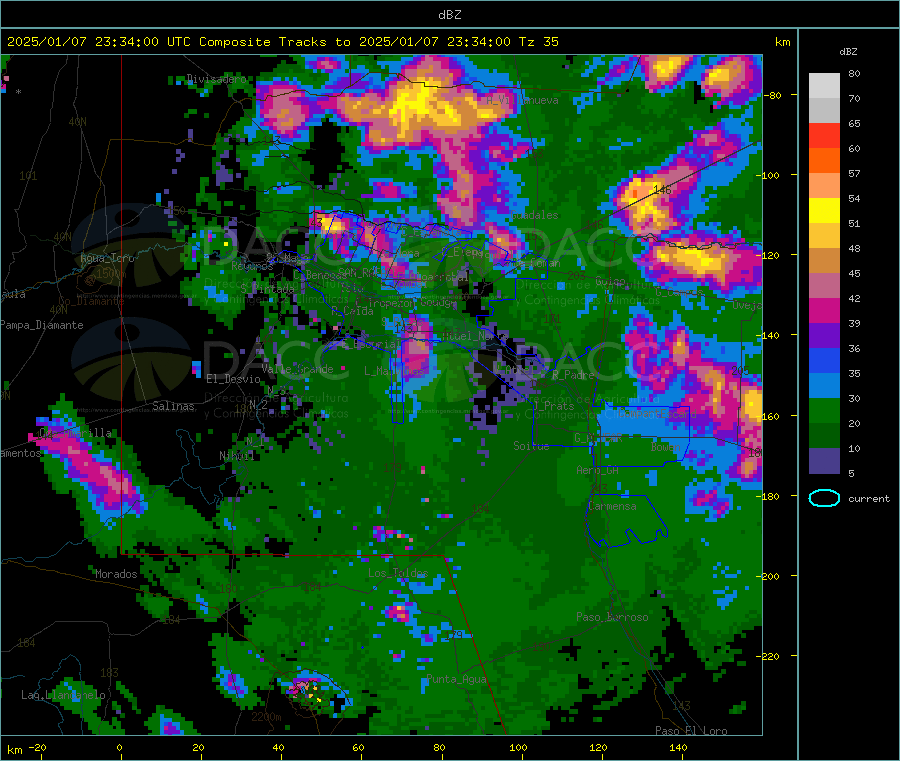
Task: Click the y-axis '-220' km tick label
Action: 769,657
